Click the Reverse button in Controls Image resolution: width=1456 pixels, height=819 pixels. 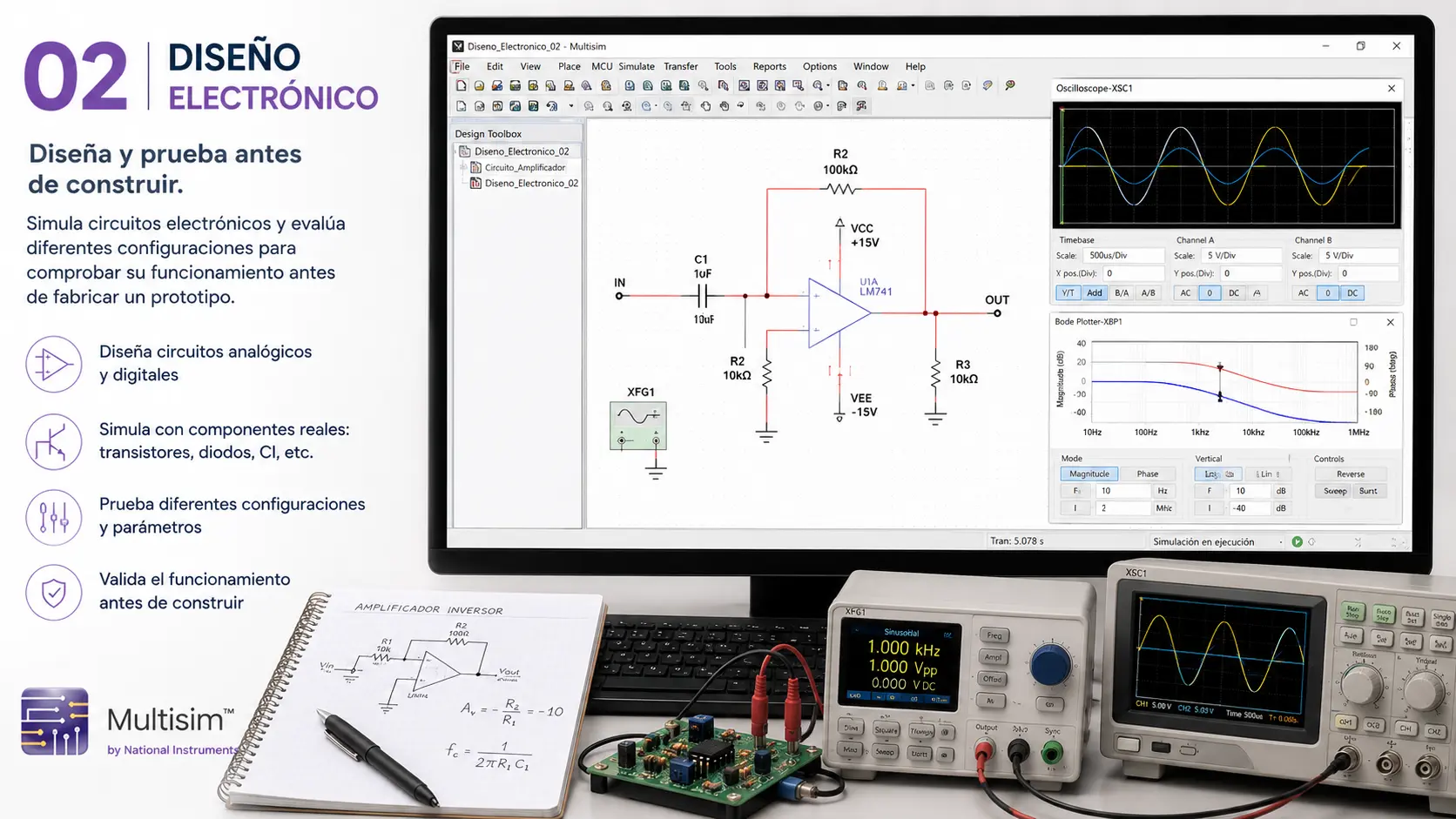(1351, 474)
